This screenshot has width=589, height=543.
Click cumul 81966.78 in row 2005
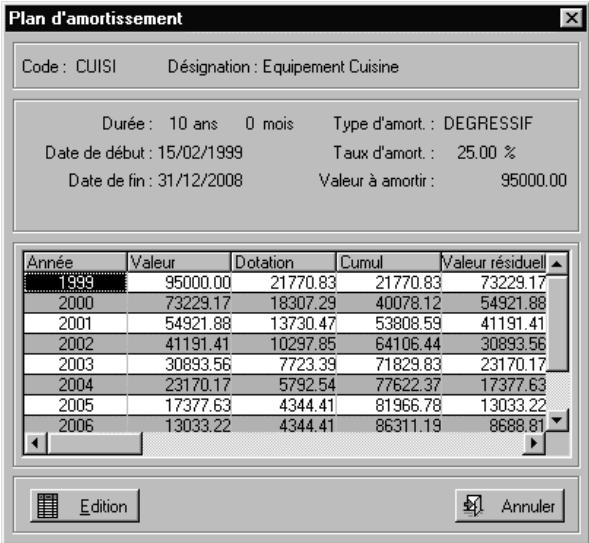(388, 405)
